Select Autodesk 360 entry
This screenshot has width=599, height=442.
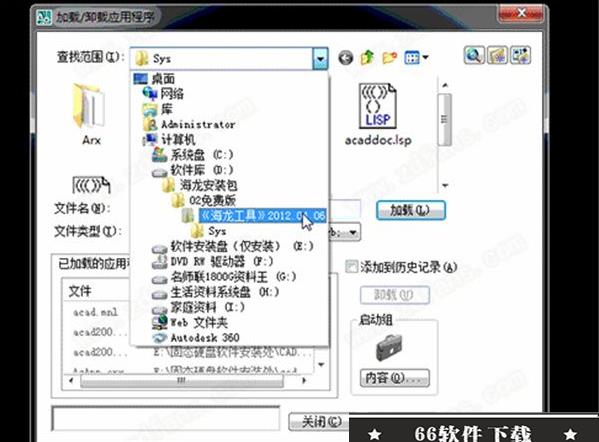point(196,338)
